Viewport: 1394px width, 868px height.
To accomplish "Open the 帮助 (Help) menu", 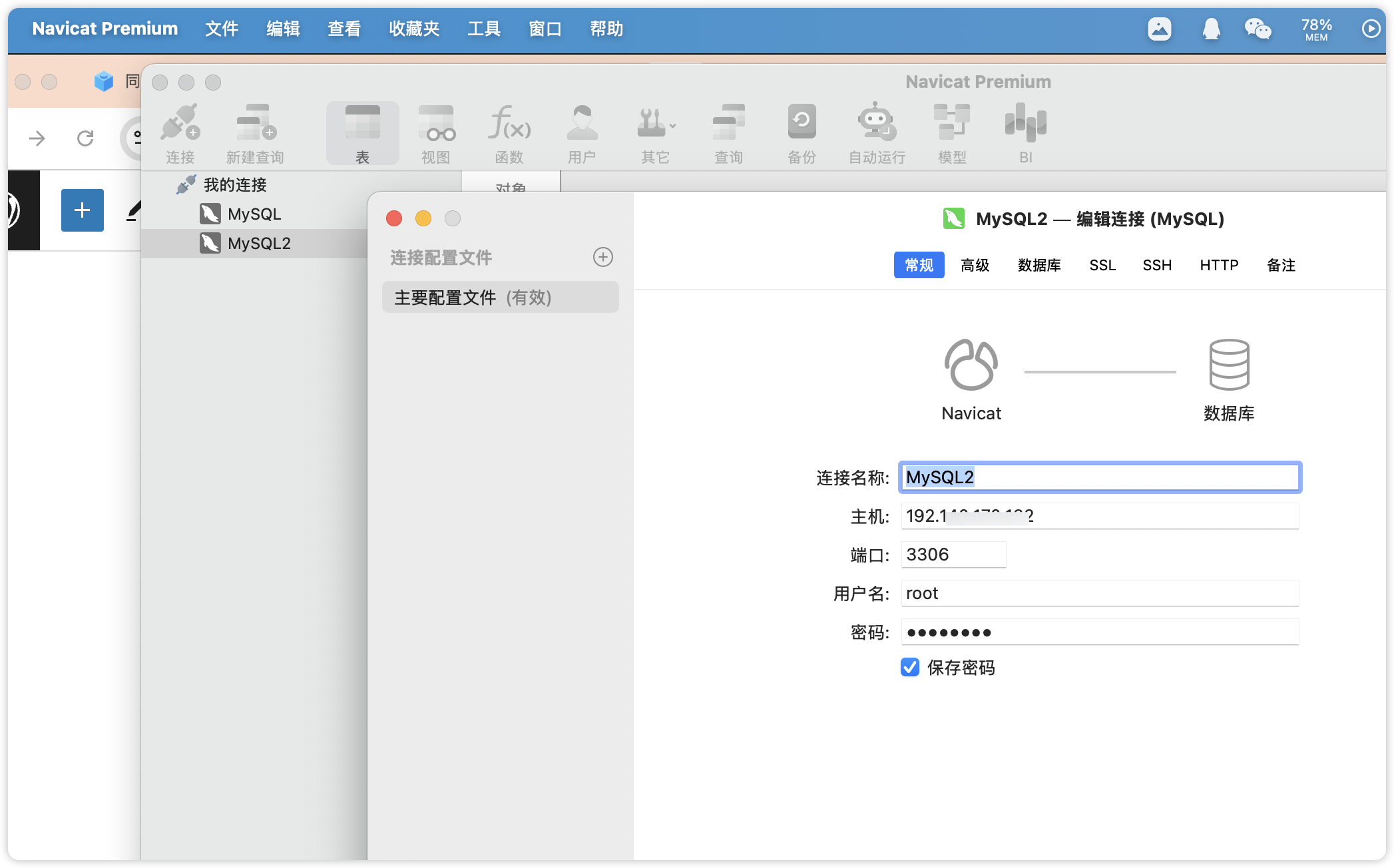I will (606, 29).
